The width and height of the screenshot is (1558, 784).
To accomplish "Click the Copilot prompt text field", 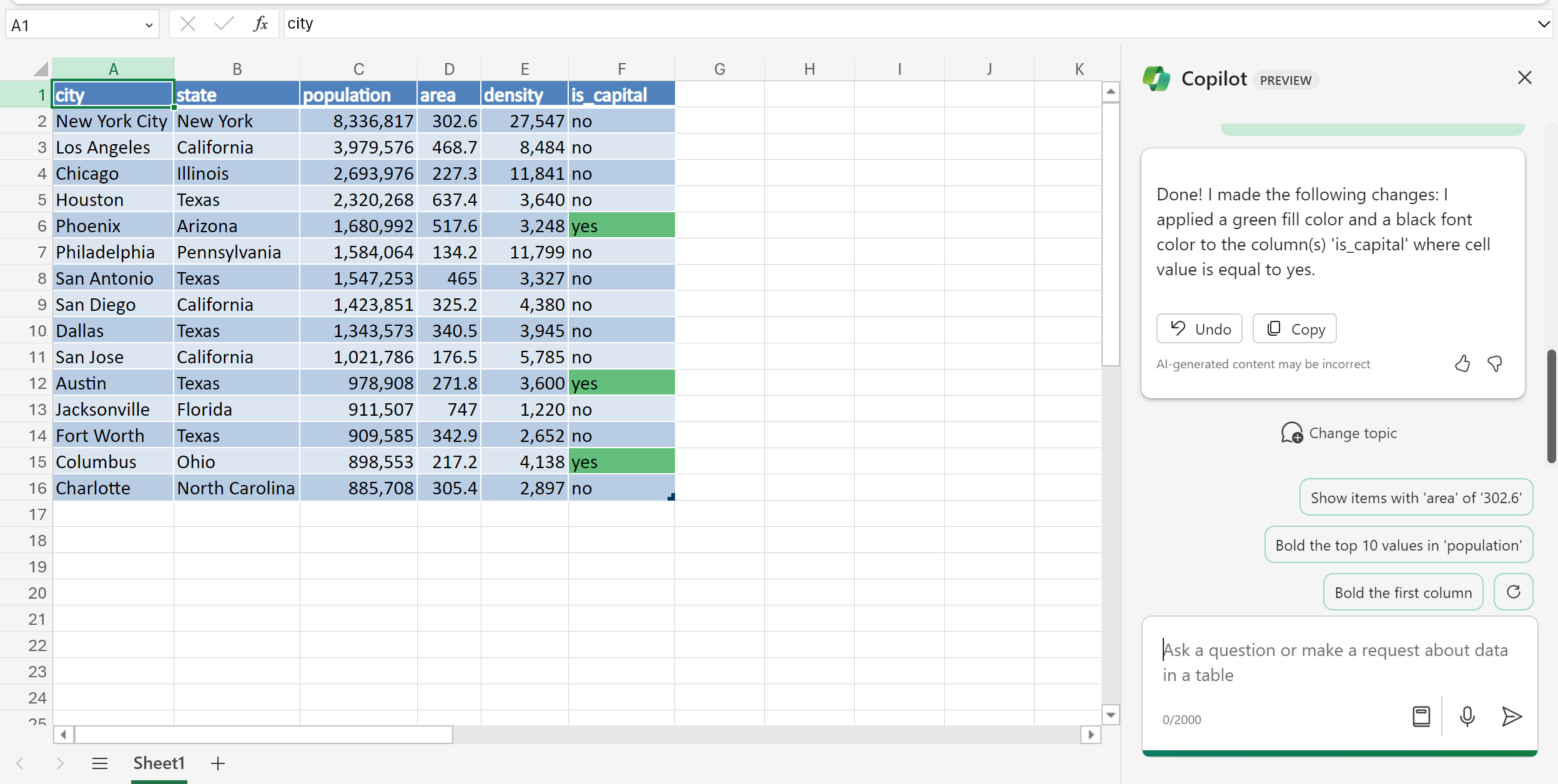I will 1336,662.
